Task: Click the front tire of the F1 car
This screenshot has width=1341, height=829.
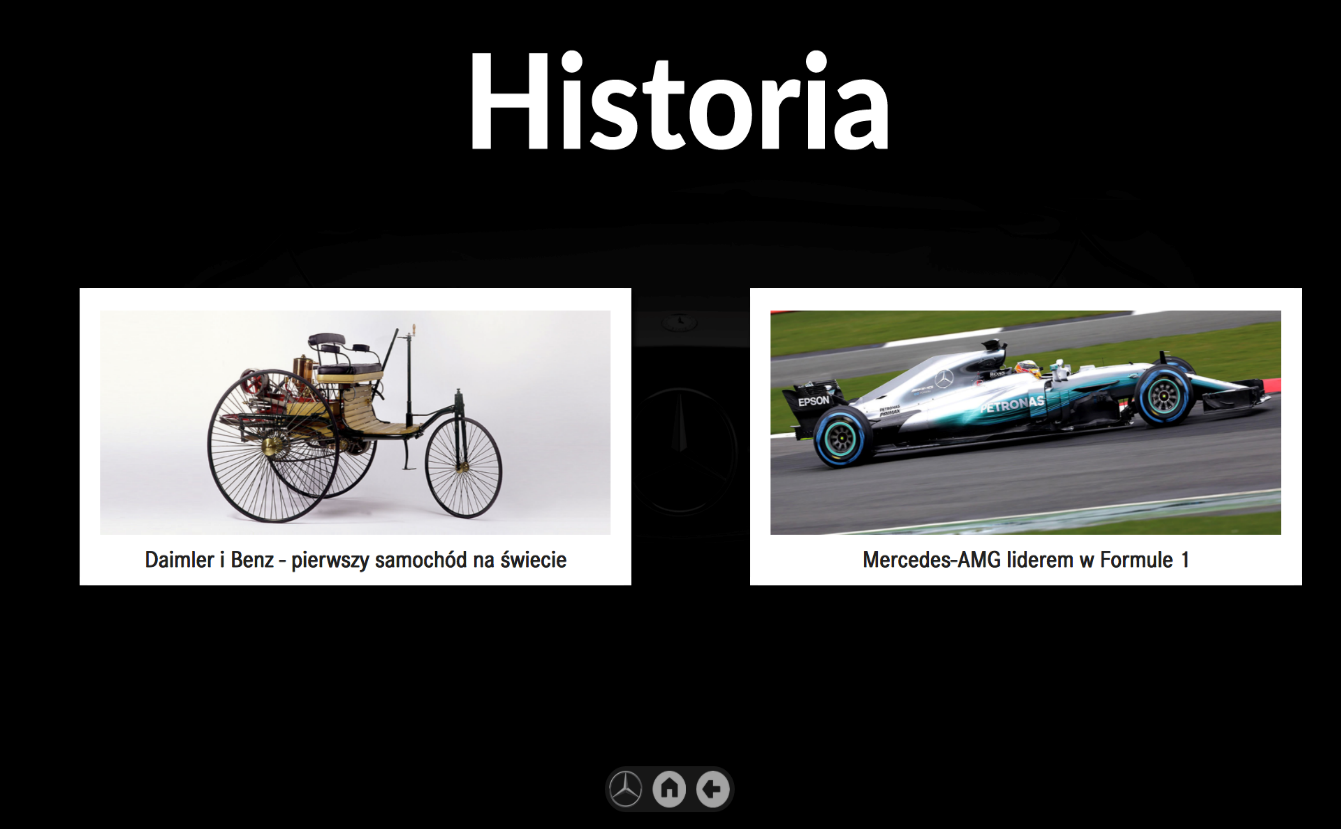Action: (1165, 395)
